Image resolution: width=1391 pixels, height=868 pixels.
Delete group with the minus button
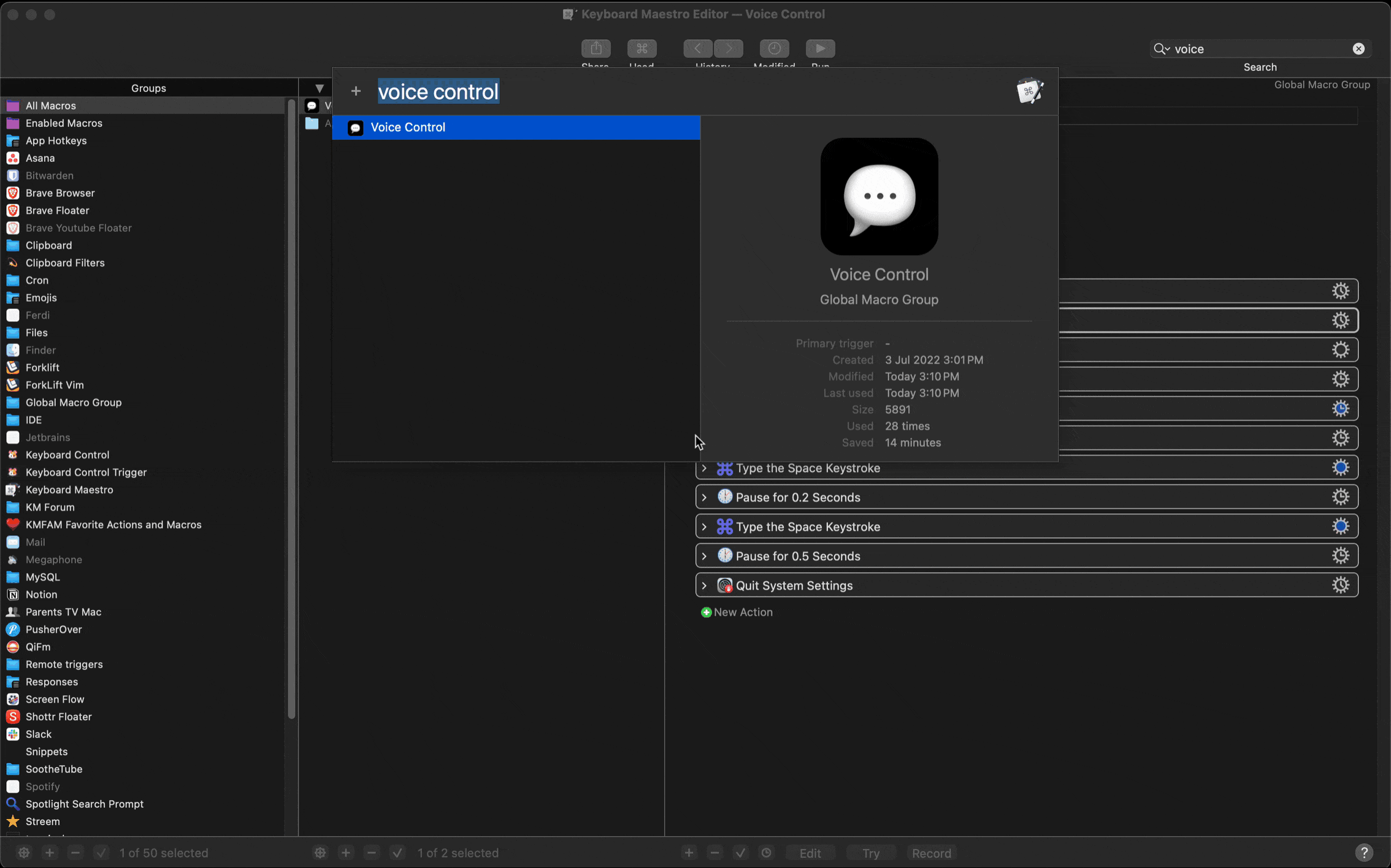pyautogui.click(x=75, y=853)
